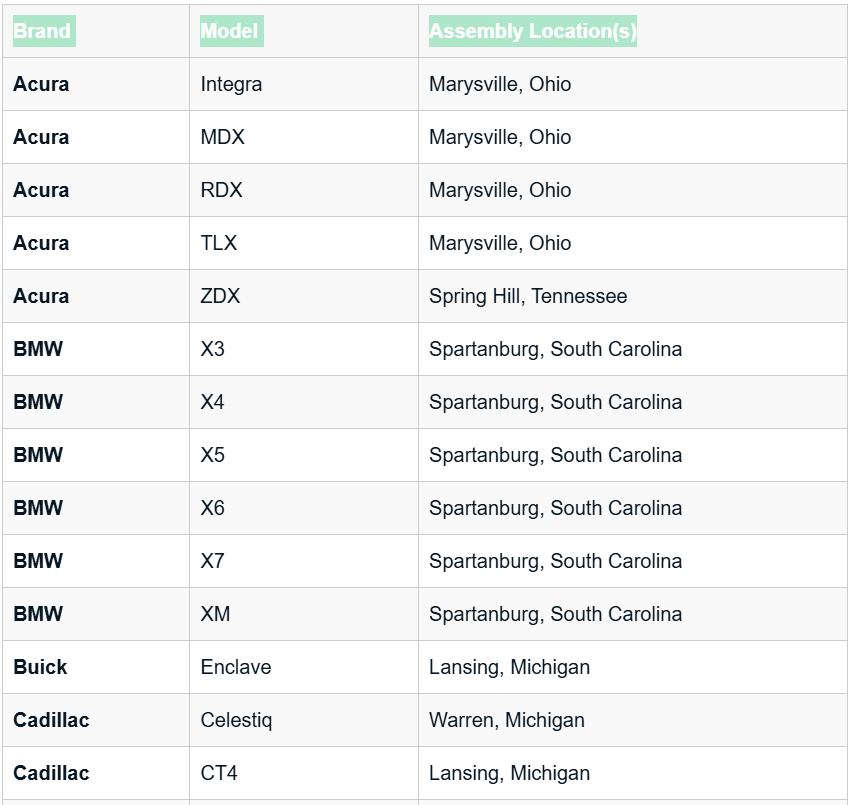Select the TLX model cell
This screenshot has width=854, height=805.
coord(219,243)
